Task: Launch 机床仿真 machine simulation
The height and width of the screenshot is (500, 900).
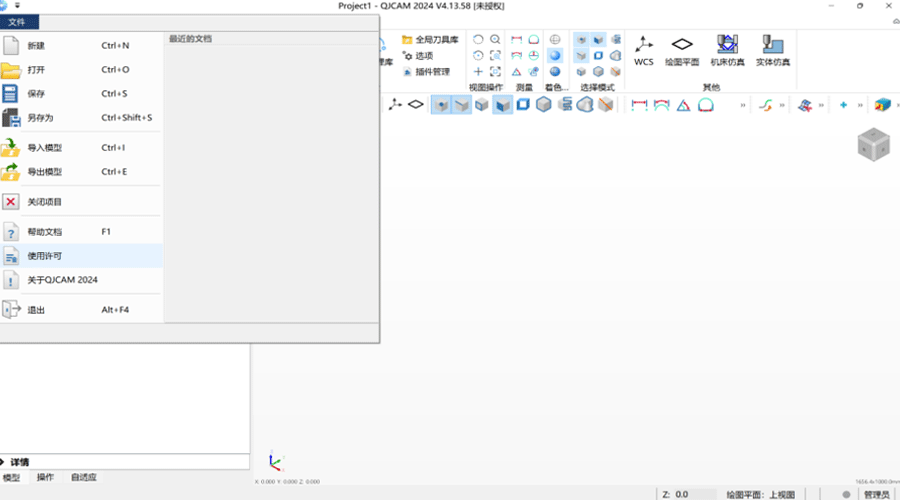Action: (725, 48)
